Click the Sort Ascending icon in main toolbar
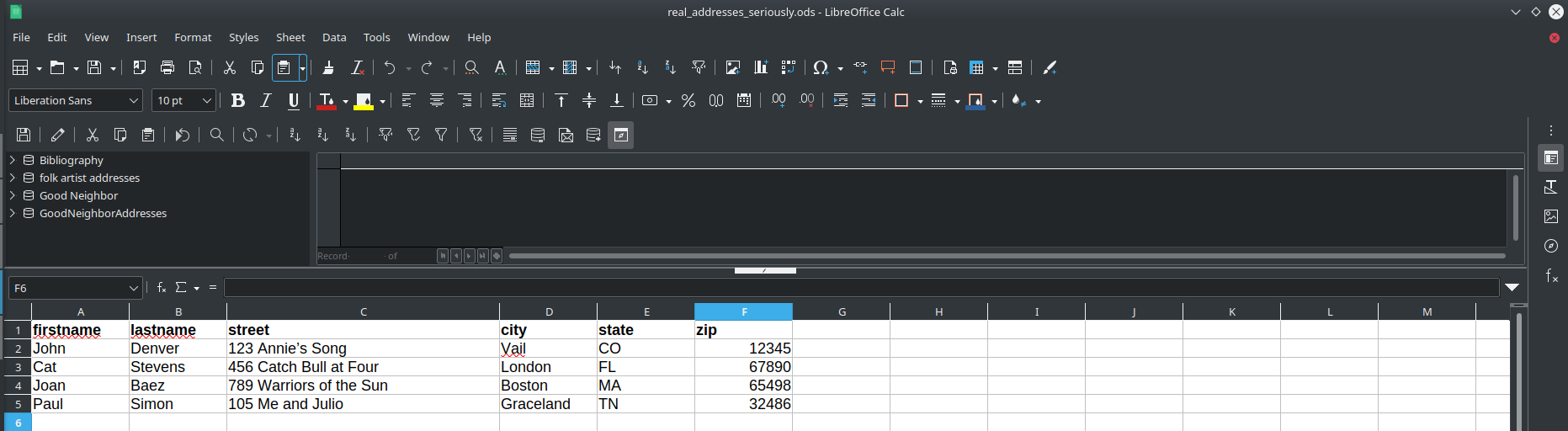Image resolution: width=1568 pixels, height=431 pixels. coord(642,67)
